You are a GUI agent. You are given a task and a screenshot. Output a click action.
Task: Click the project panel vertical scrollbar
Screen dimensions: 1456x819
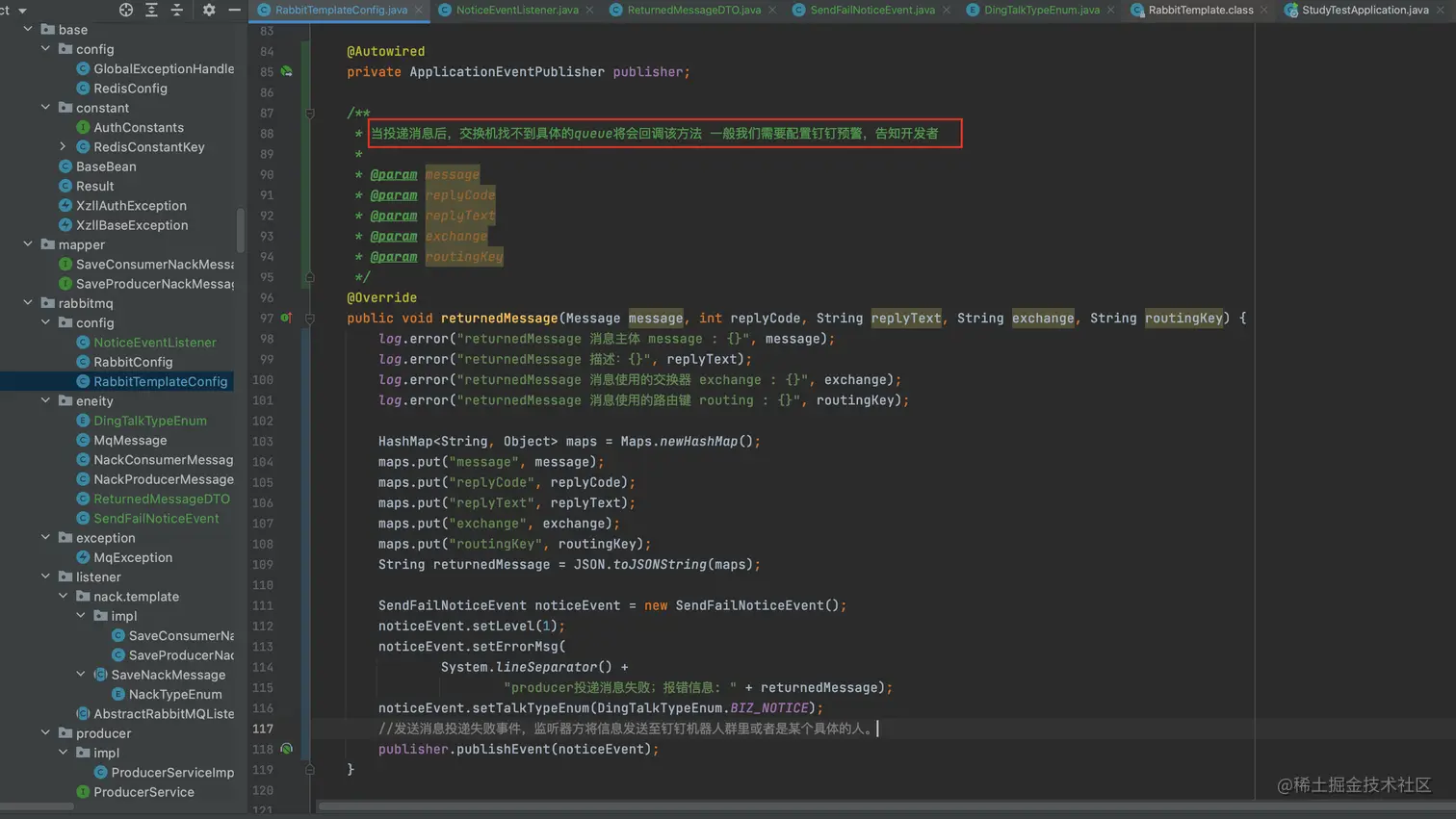click(x=240, y=231)
